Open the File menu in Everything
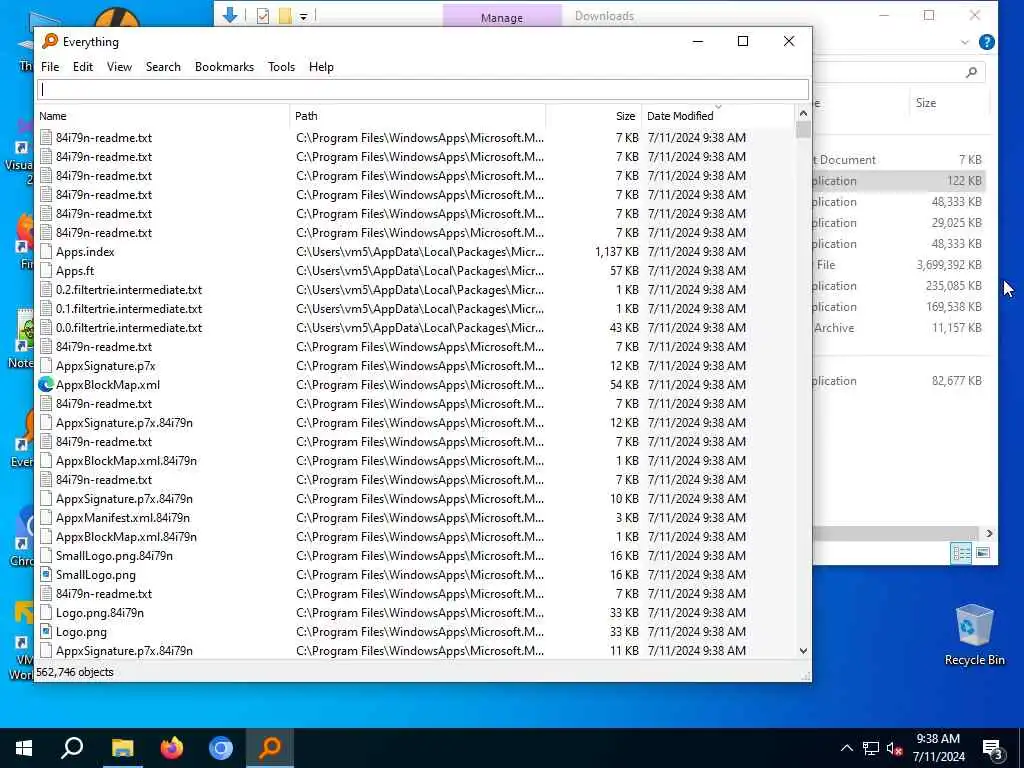 click(50, 67)
